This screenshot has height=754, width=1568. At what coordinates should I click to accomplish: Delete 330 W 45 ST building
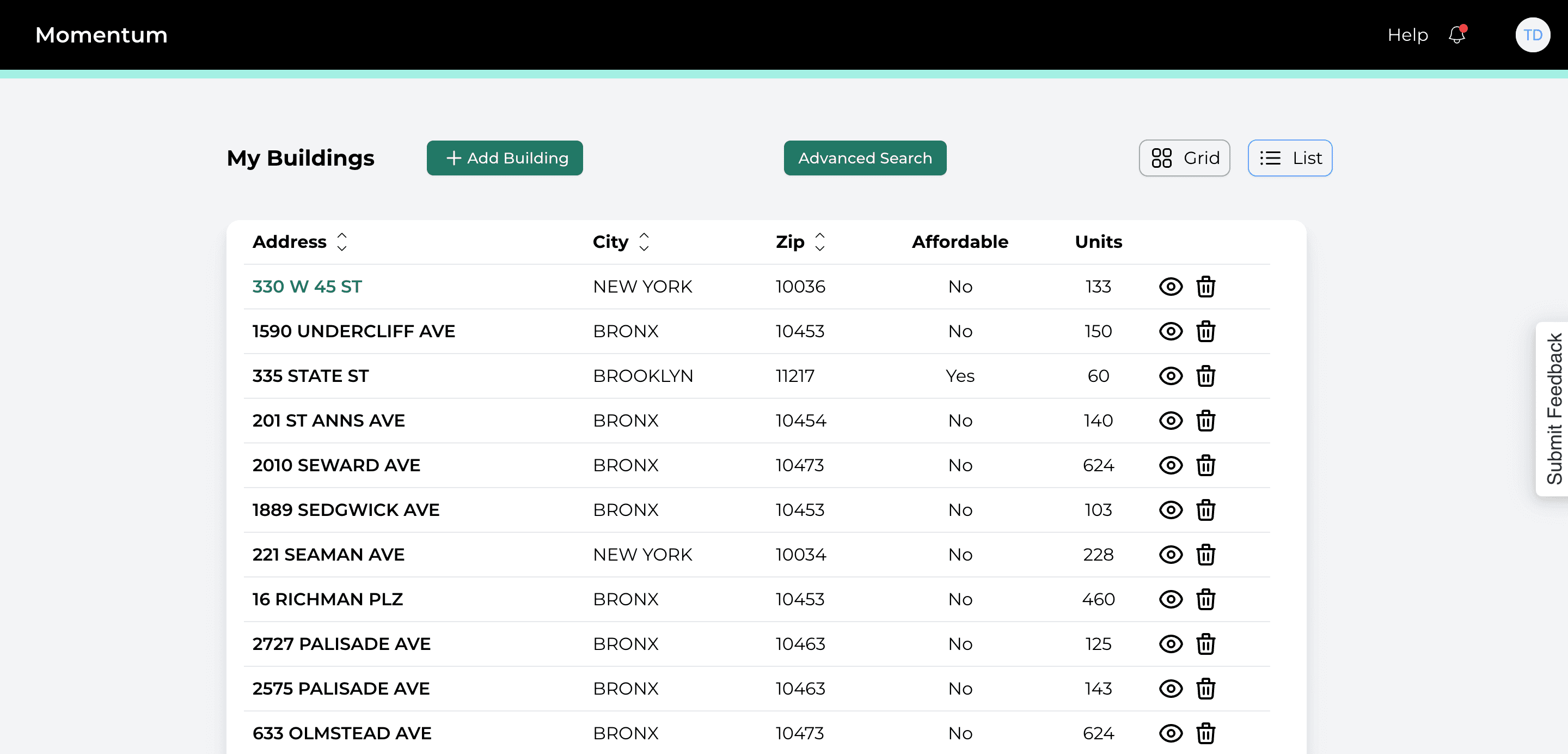tap(1205, 286)
